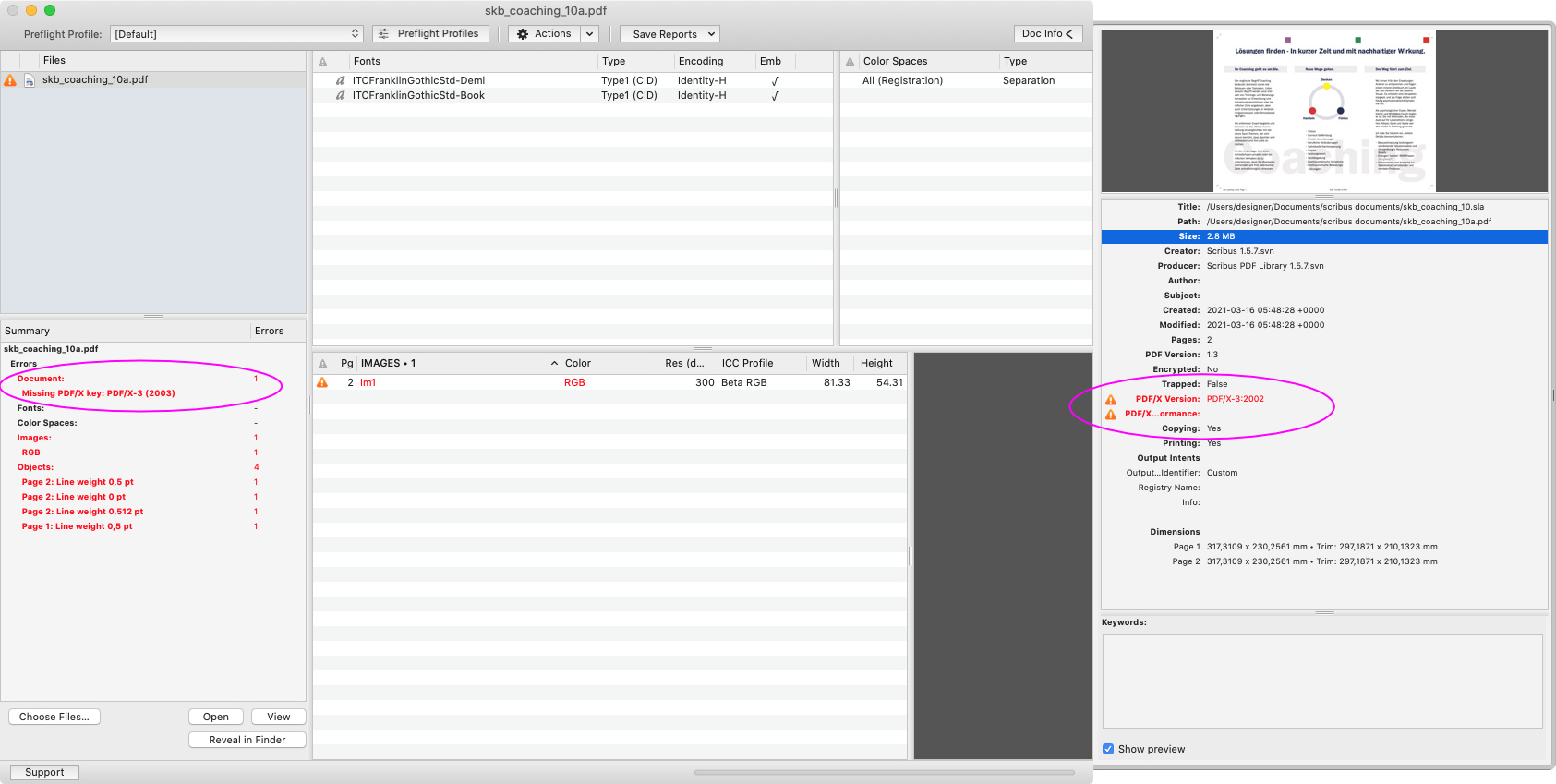Click inside the Keywords text field
The height and width of the screenshot is (784, 1556).
click(x=1322, y=681)
